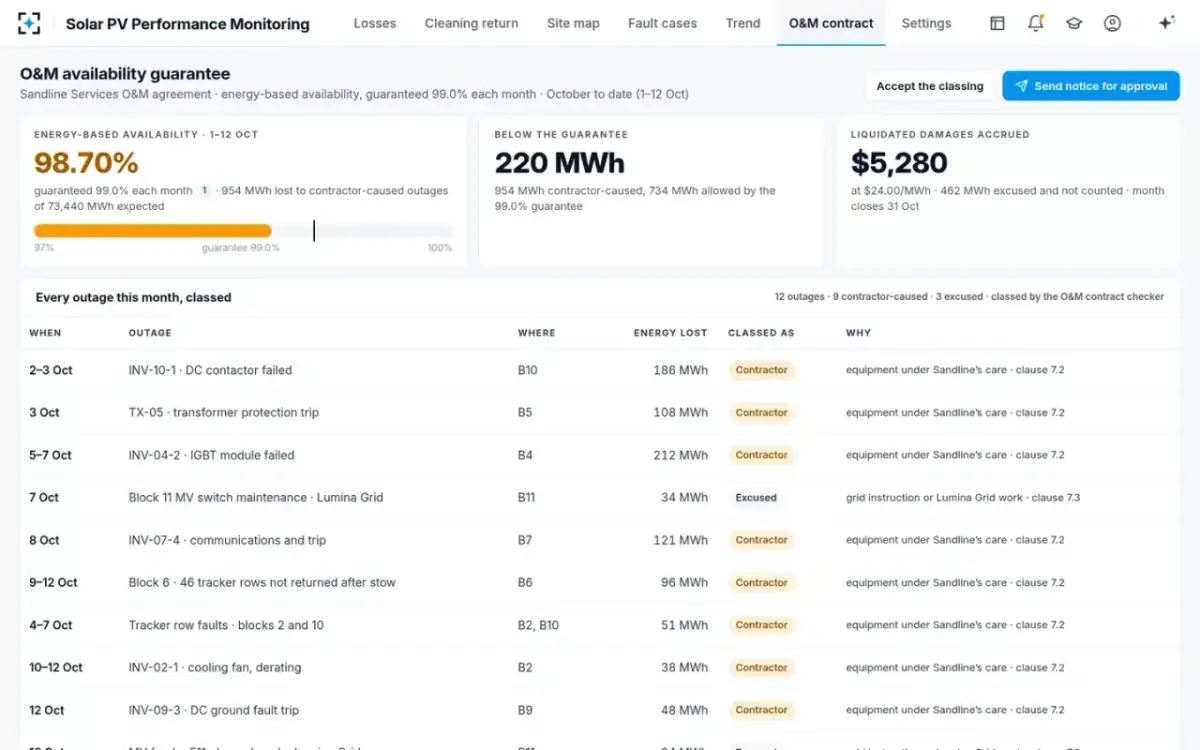Click Contractor badge for INV-07-4 row
This screenshot has height=750, width=1200.
[x=761, y=540]
